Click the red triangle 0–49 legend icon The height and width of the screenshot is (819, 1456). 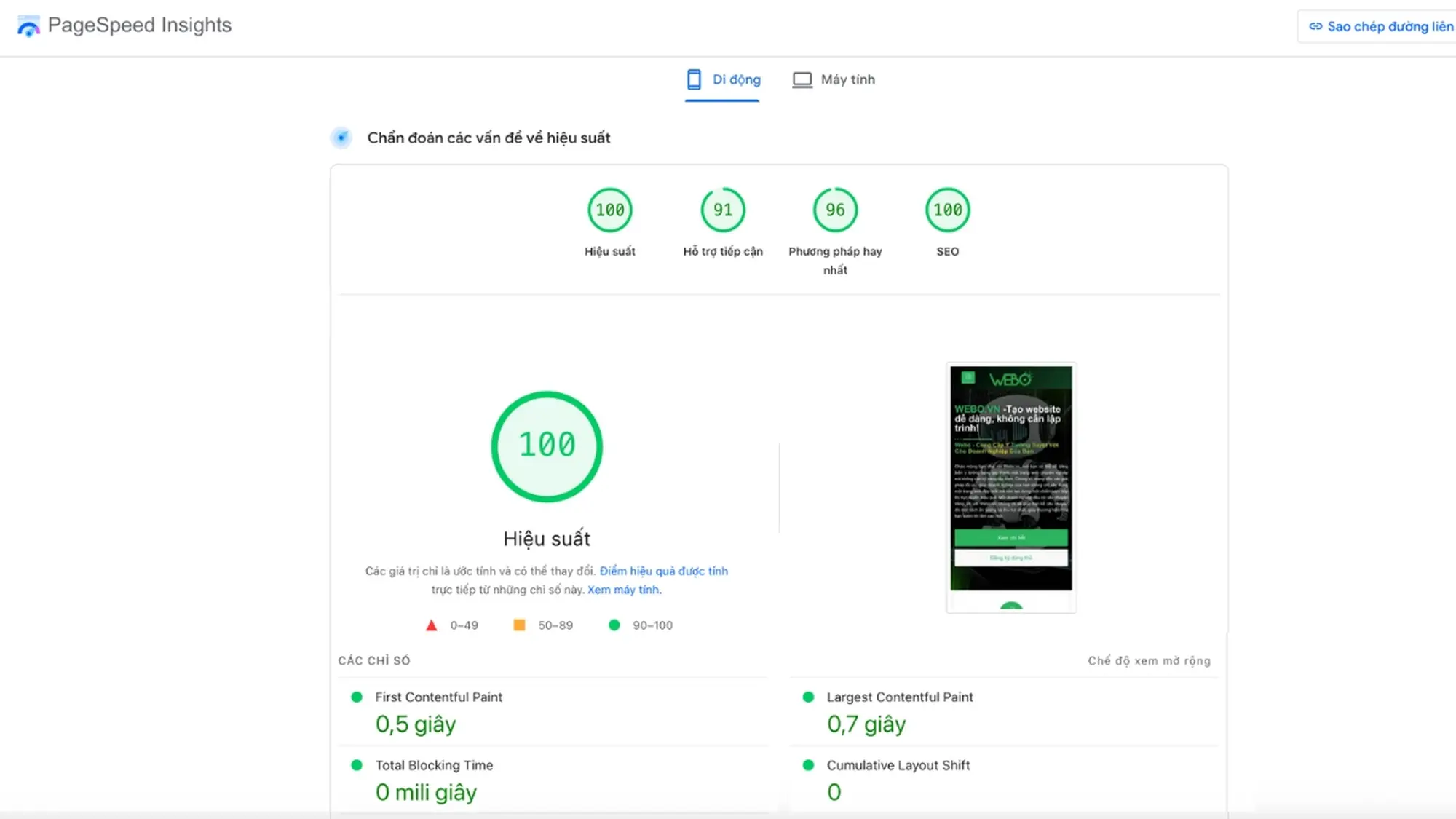click(432, 625)
